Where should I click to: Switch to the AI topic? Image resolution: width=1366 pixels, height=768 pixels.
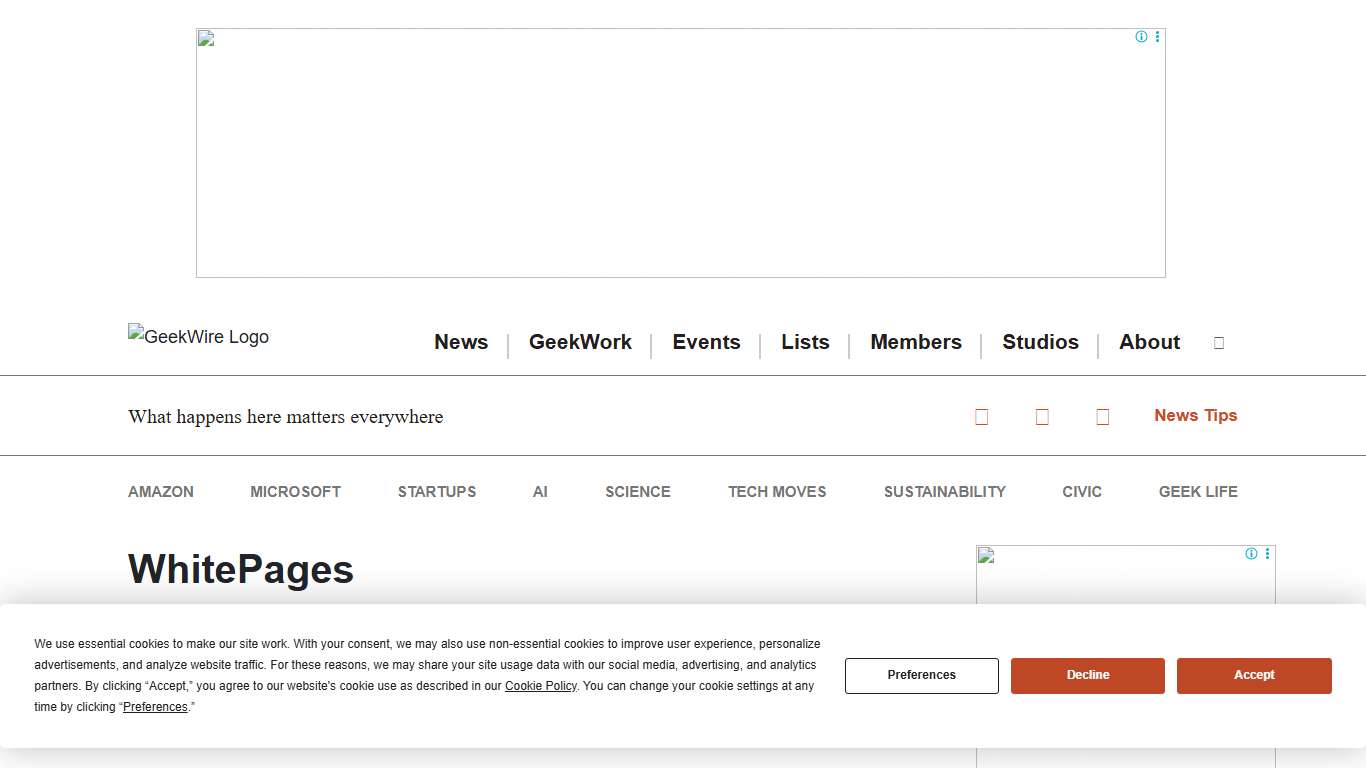(540, 491)
